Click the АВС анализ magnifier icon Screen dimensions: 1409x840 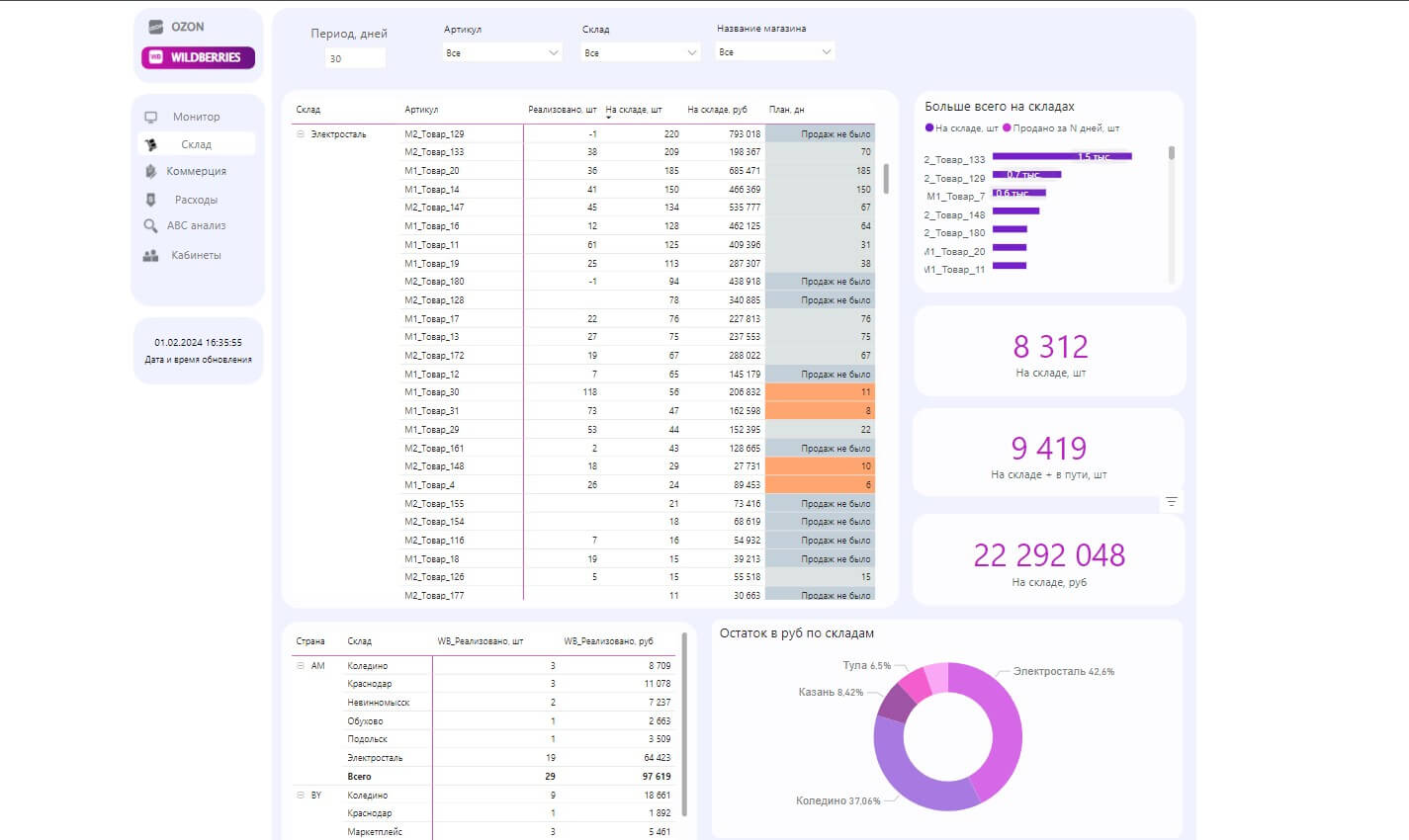pyautogui.click(x=151, y=225)
